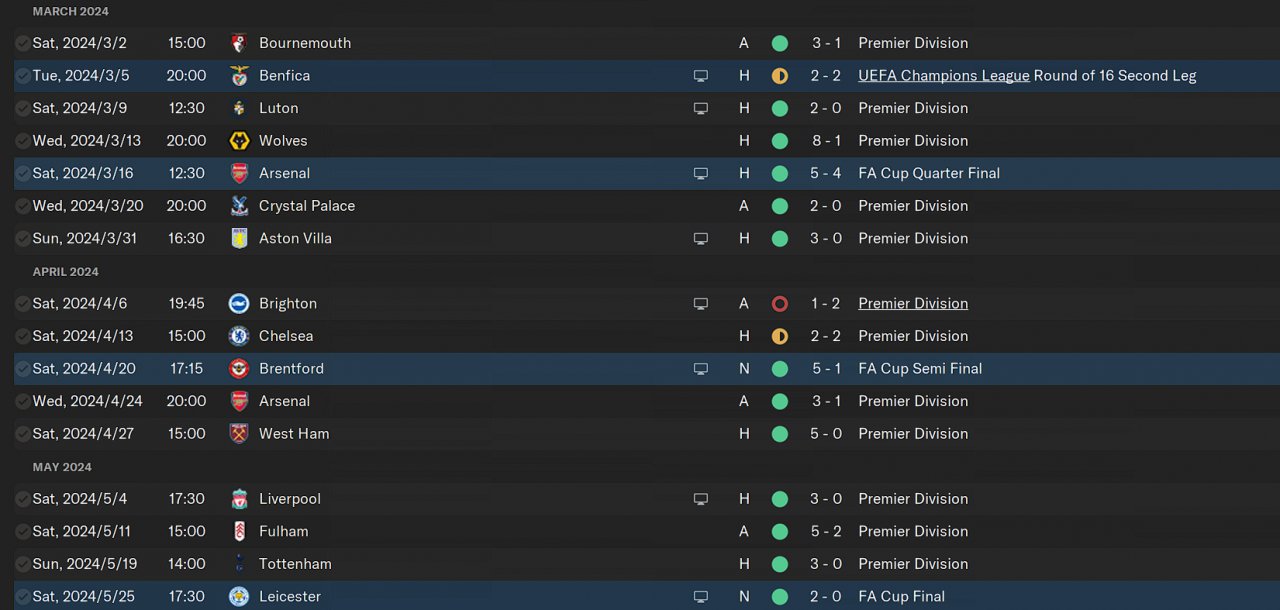Click the Wolves club badge
Viewport: 1280px width, 610px height.
point(239,141)
